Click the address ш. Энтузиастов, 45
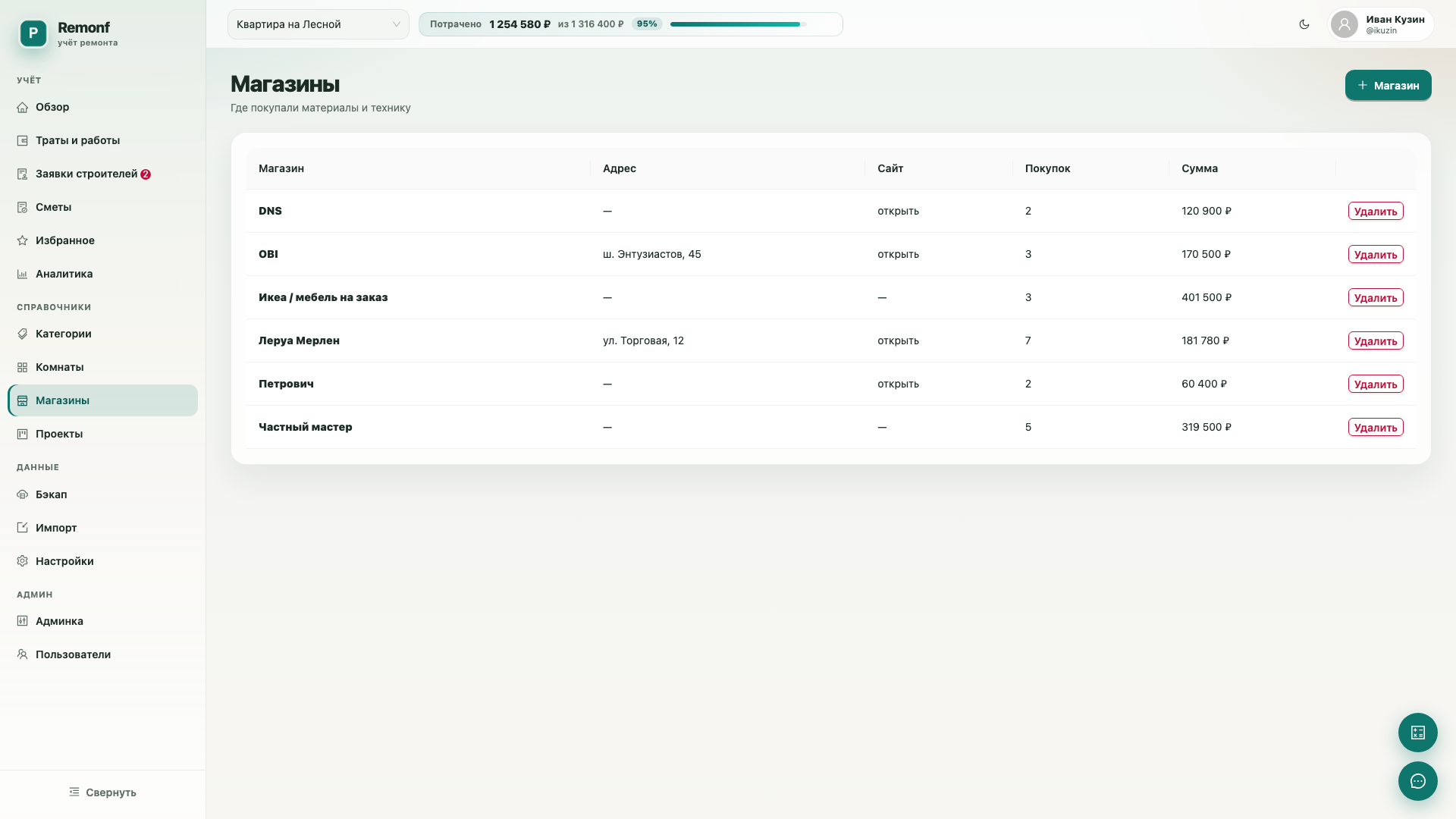 [652, 254]
